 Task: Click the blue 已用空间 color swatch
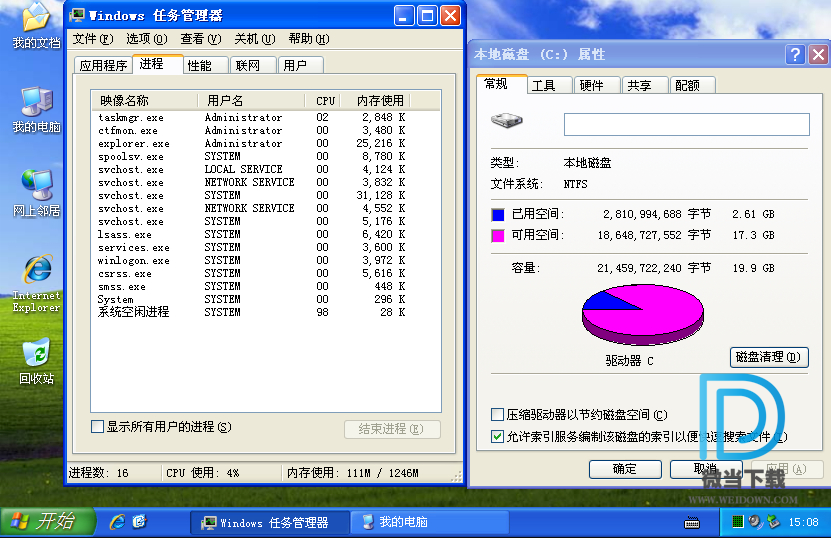pos(498,215)
